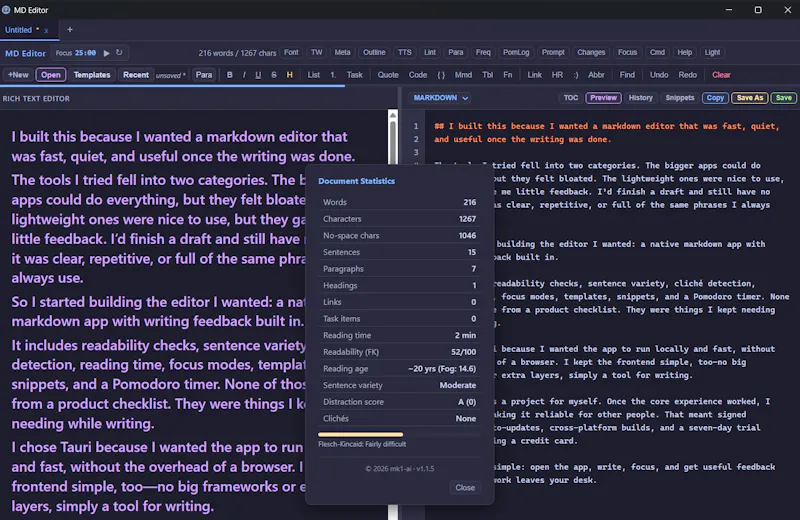Undo the last edit
800x520 pixels.
pos(659,75)
